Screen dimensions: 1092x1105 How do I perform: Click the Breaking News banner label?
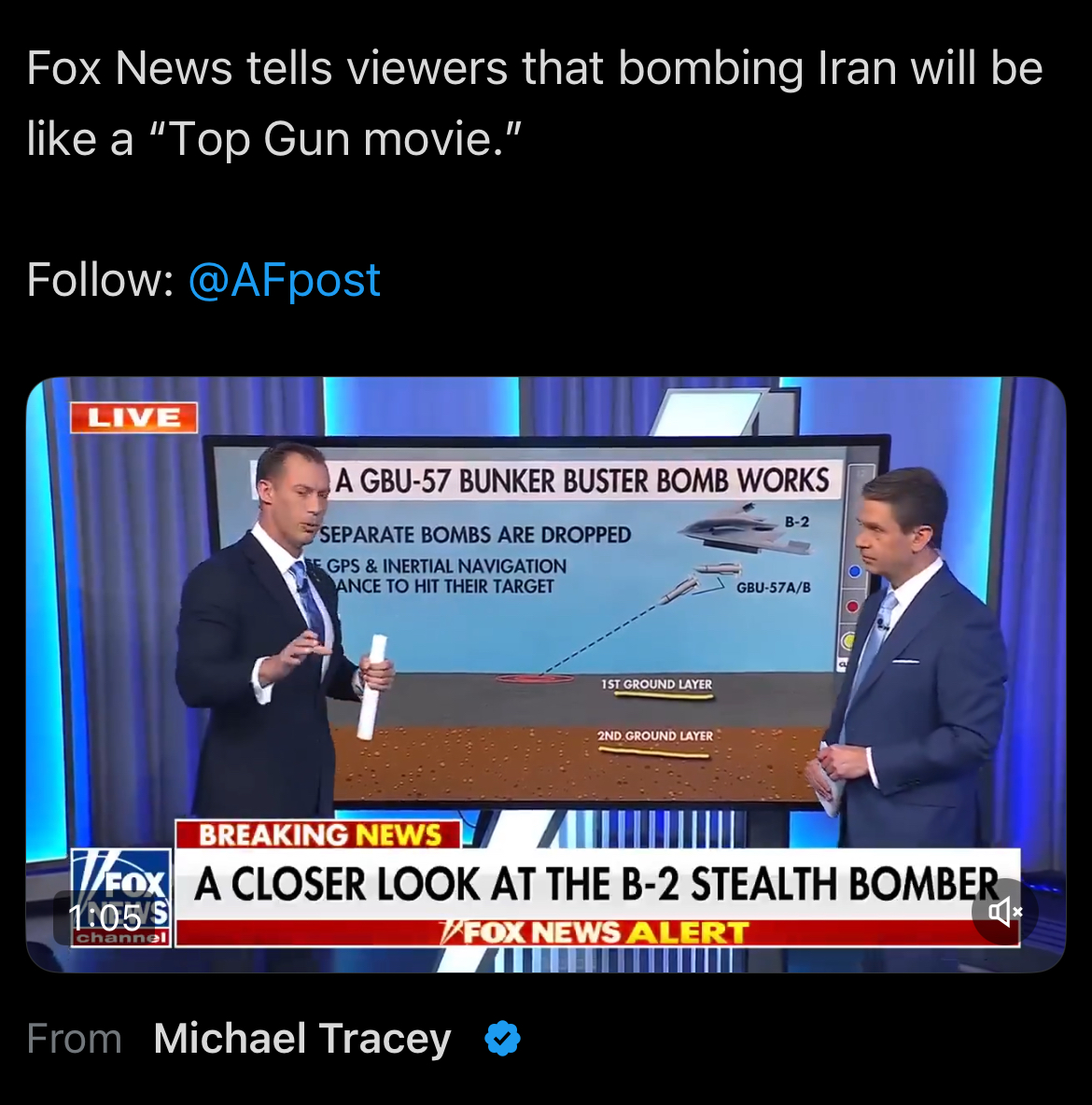click(318, 835)
